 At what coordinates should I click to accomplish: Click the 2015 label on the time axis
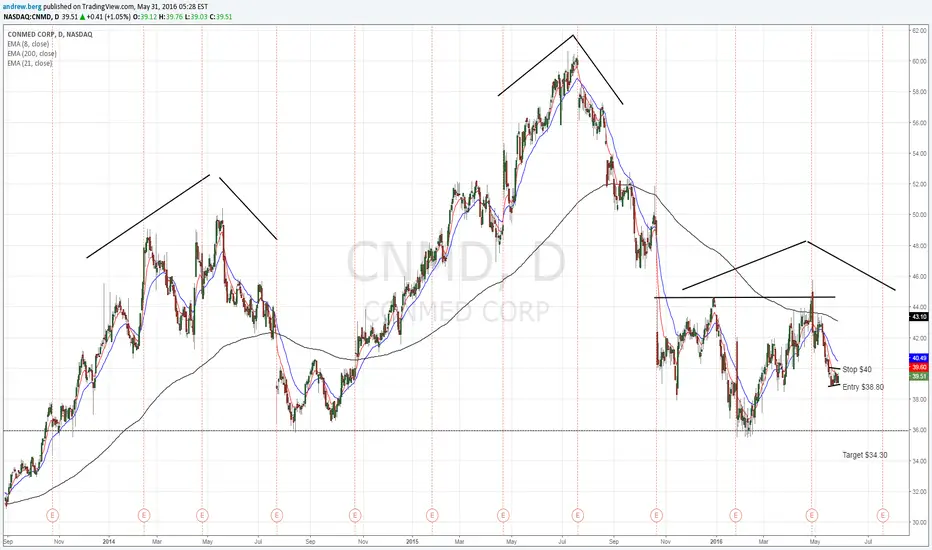[413, 542]
